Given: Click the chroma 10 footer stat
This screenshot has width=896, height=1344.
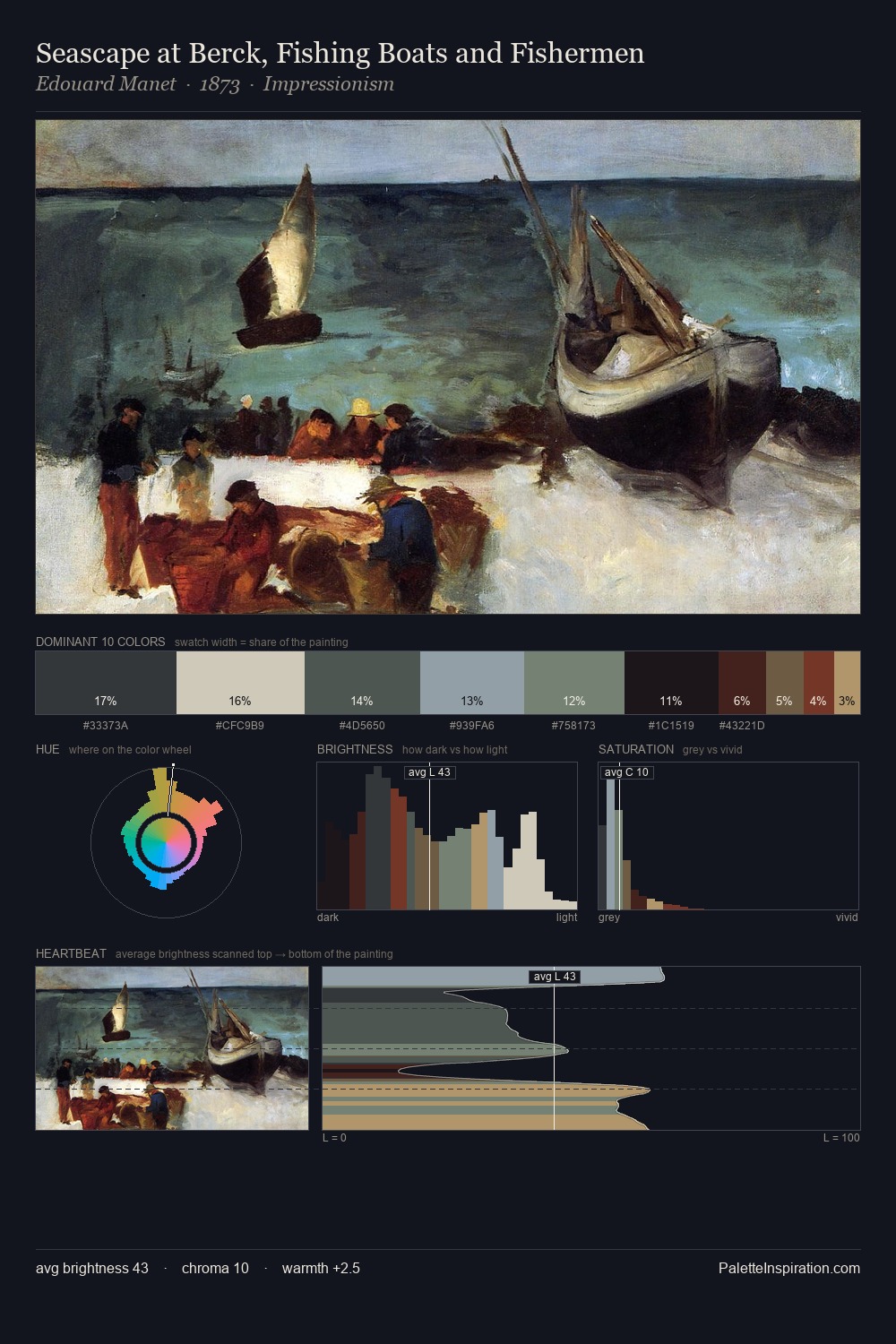Looking at the screenshot, I should (215, 1268).
